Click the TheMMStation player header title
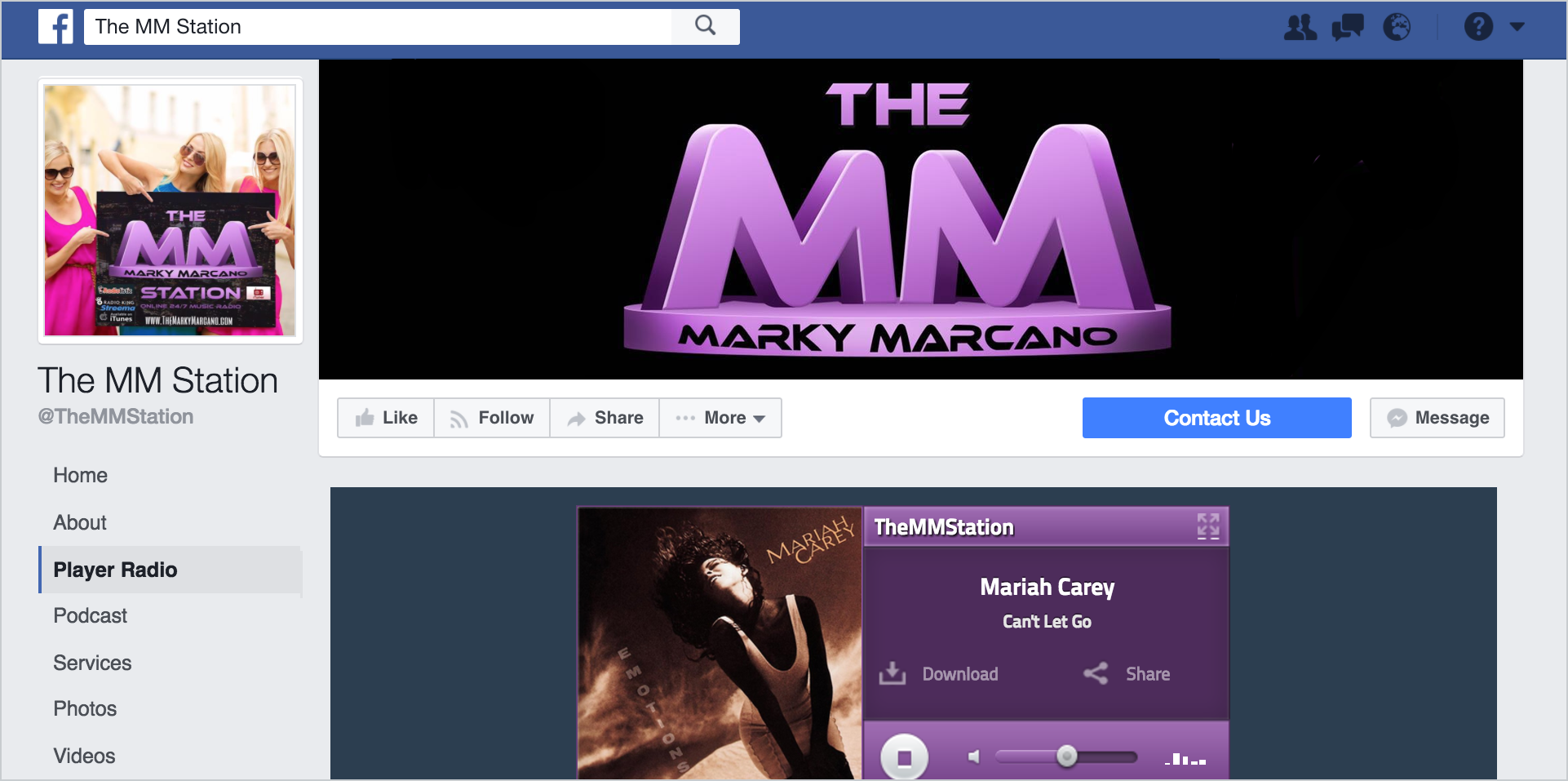This screenshot has width=1568, height=781. [944, 527]
